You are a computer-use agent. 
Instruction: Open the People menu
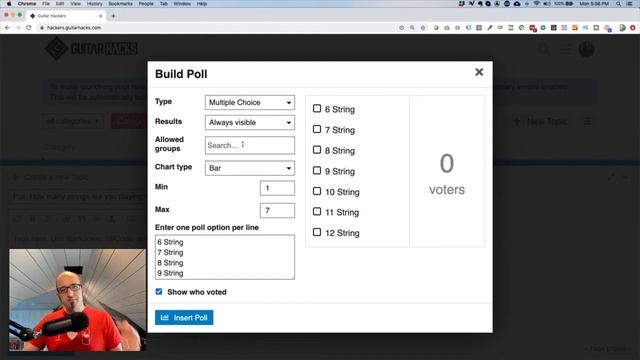coord(146,4)
